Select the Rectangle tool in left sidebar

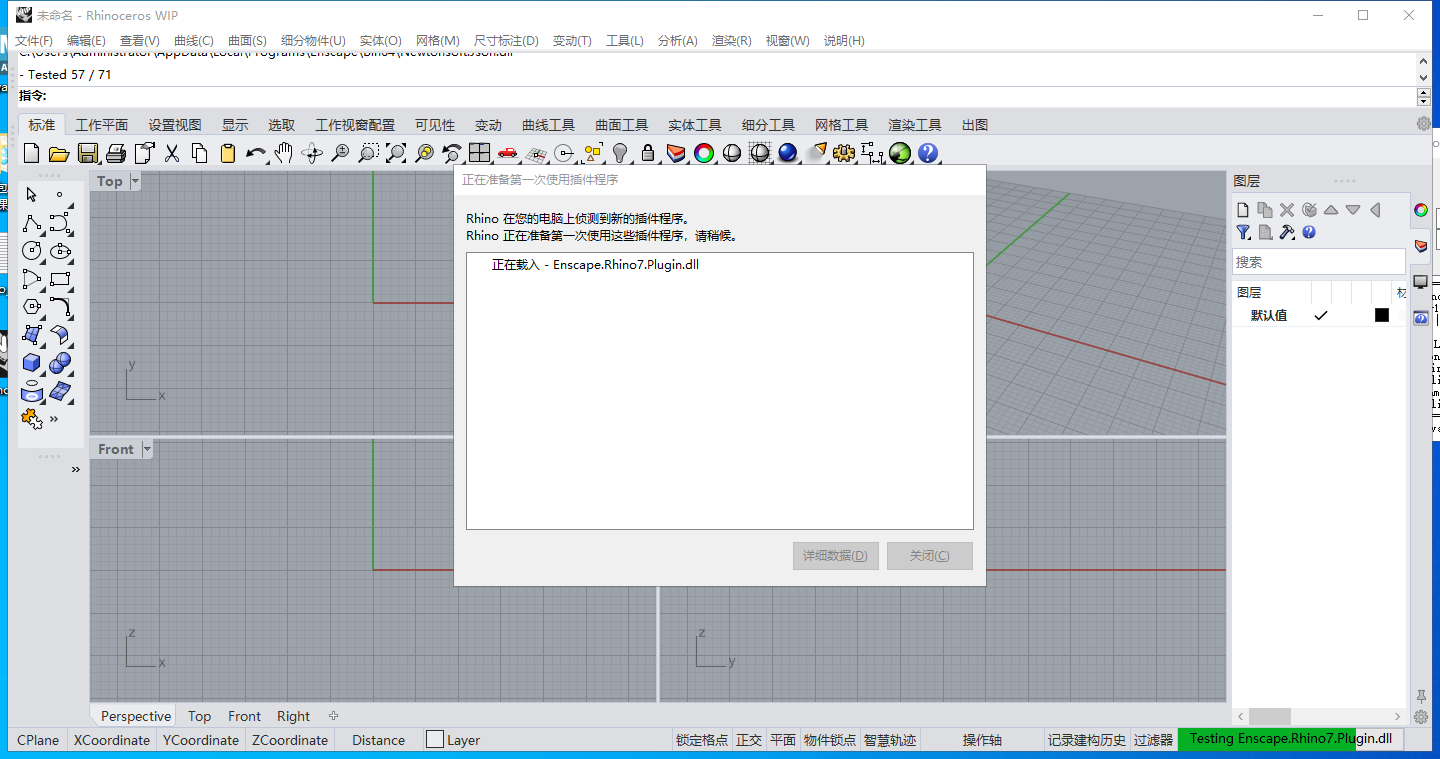click(x=60, y=279)
